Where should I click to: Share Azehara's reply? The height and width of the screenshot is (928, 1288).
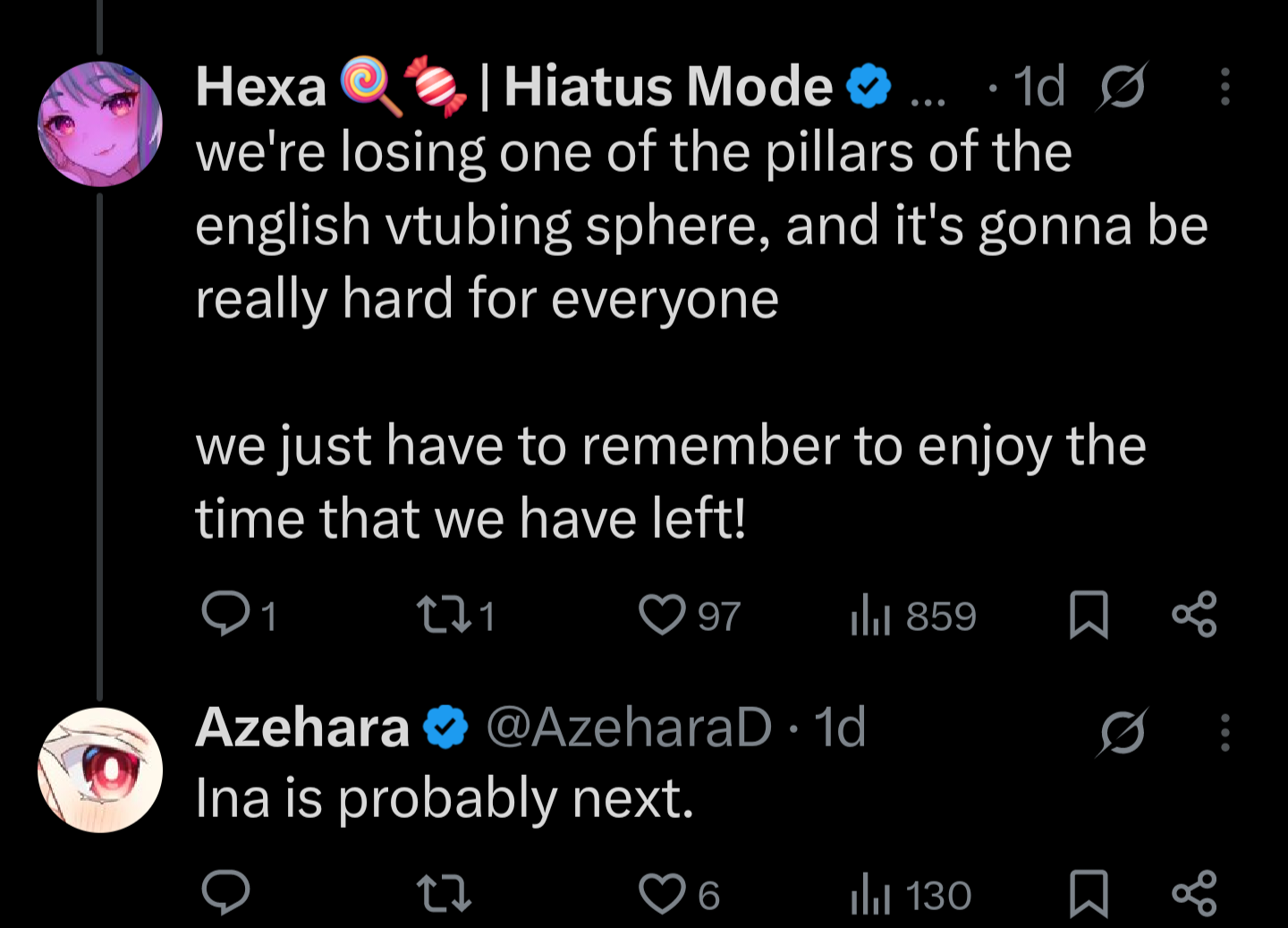coord(1194,893)
